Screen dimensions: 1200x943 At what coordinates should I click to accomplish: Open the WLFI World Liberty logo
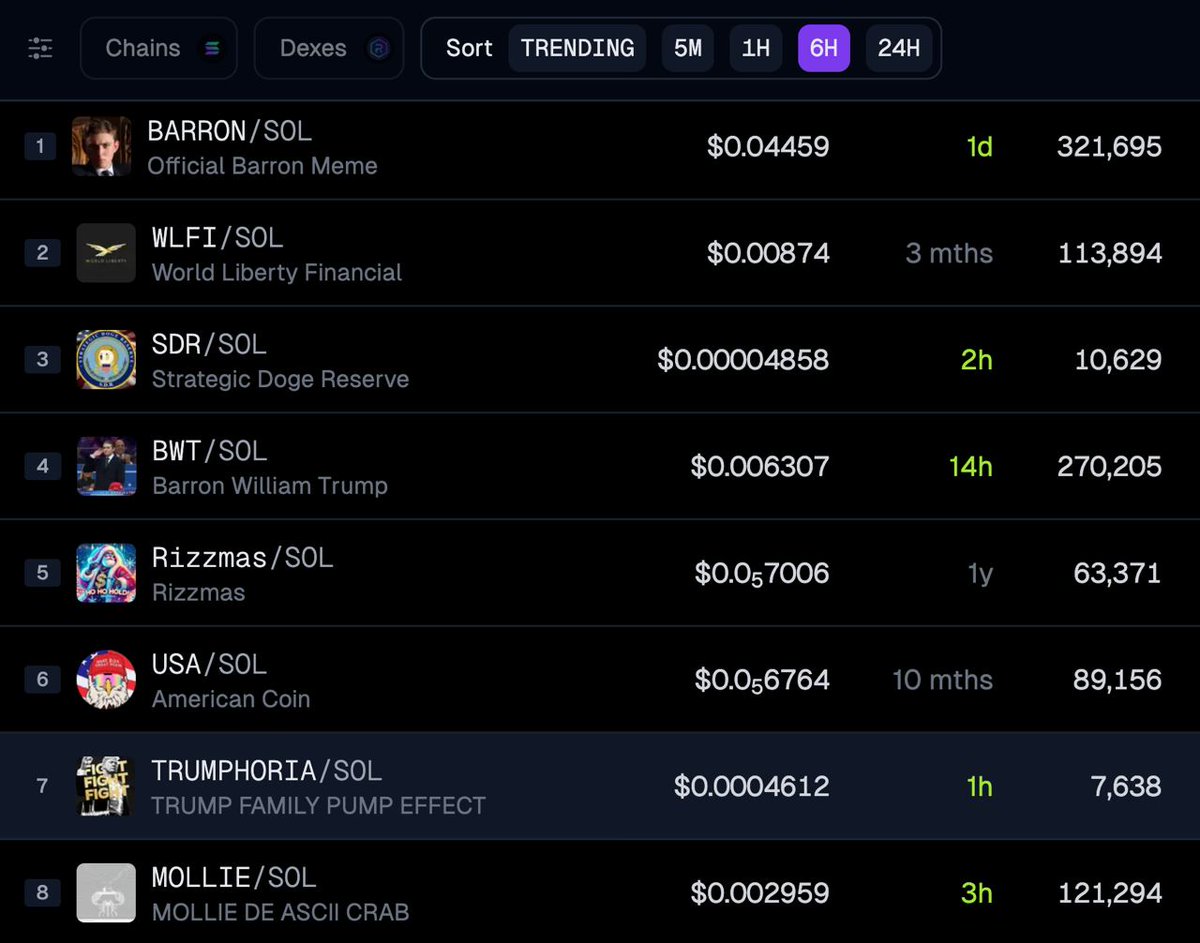point(106,253)
